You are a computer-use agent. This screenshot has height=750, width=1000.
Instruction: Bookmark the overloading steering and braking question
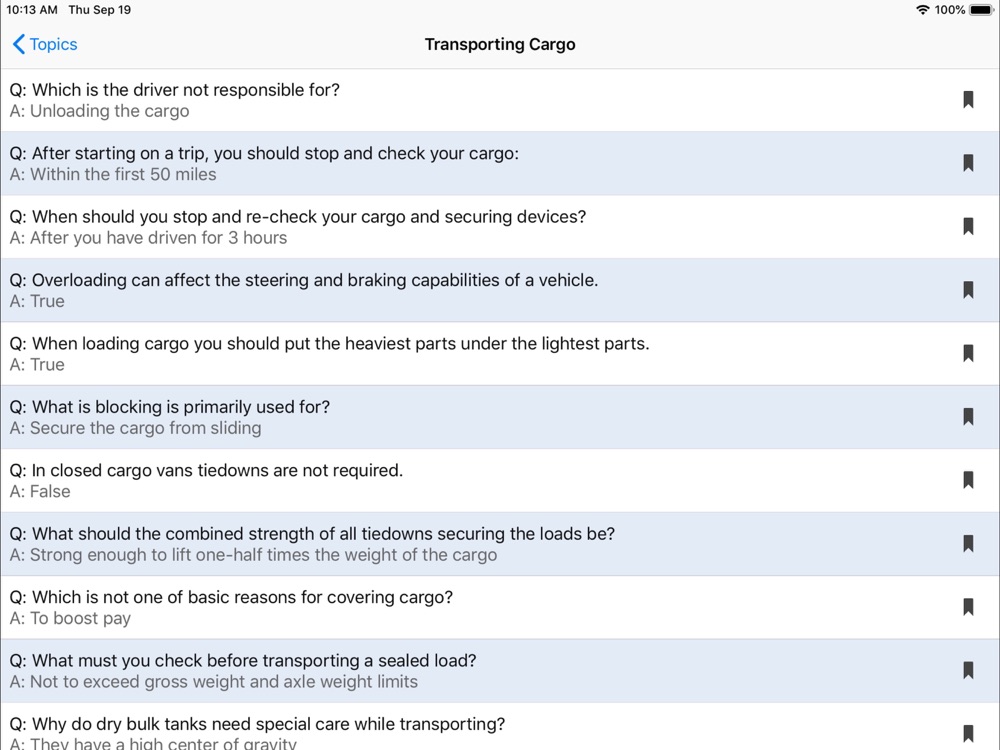click(x=968, y=290)
